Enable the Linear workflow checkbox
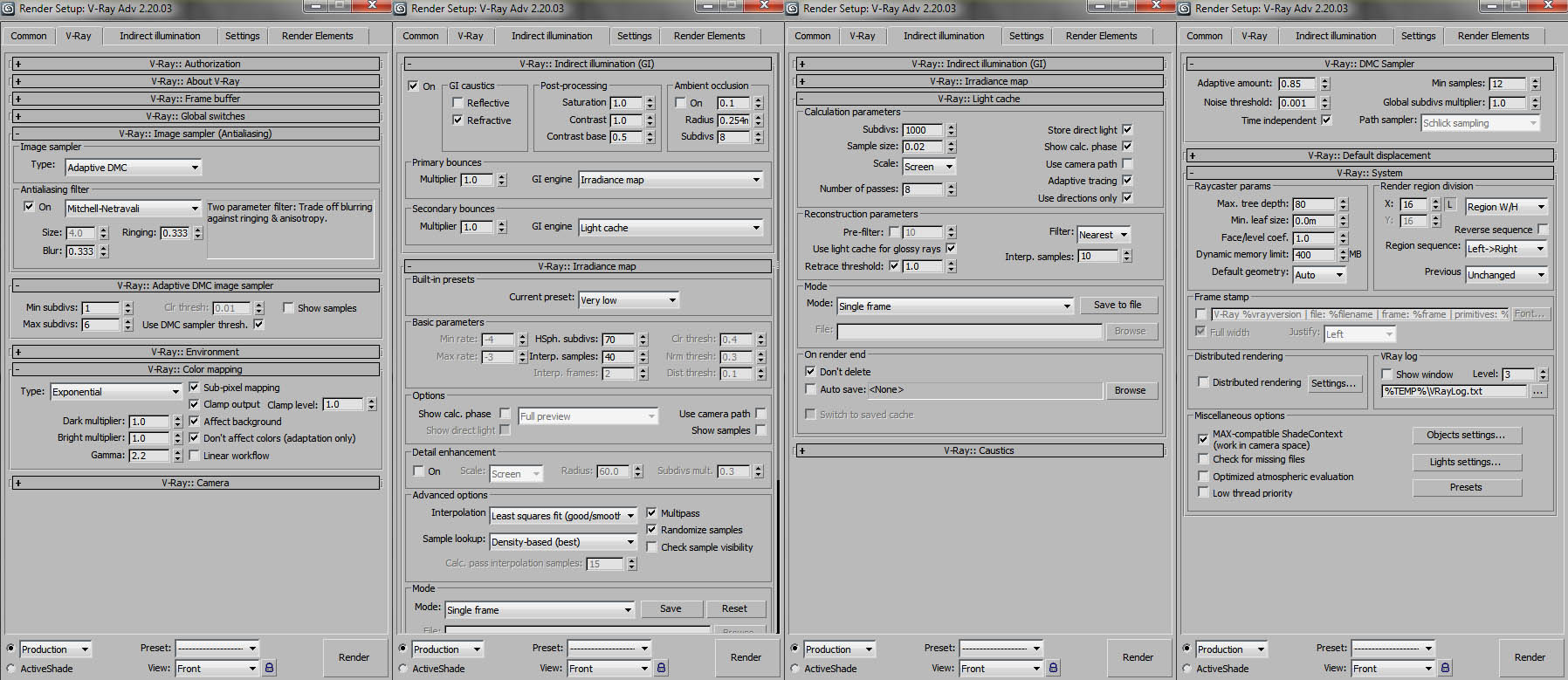The width and height of the screenshot is (1568, 680). [x=194, y=456]
